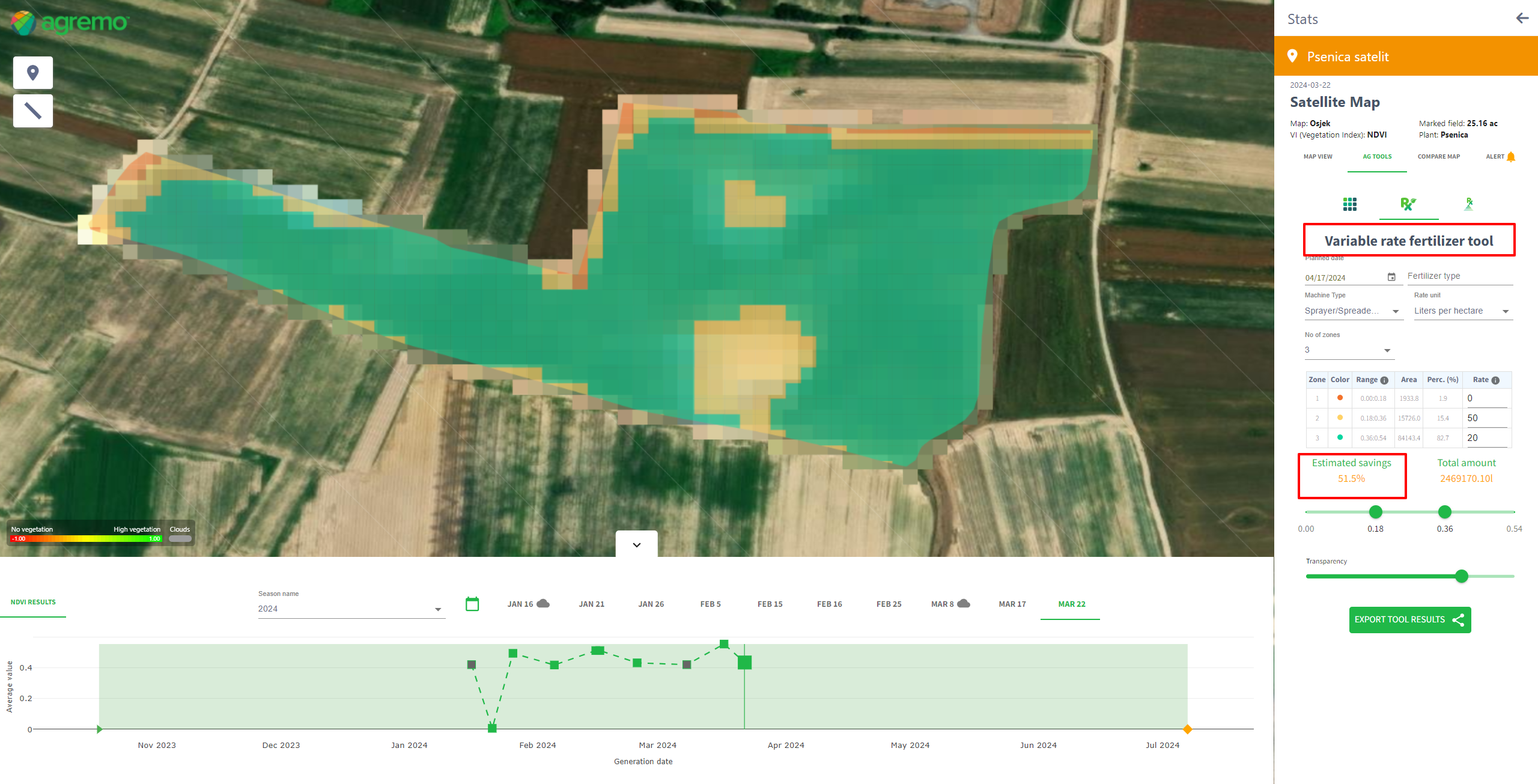Collapse the bottom panel with chevron

tap(636, 545)
